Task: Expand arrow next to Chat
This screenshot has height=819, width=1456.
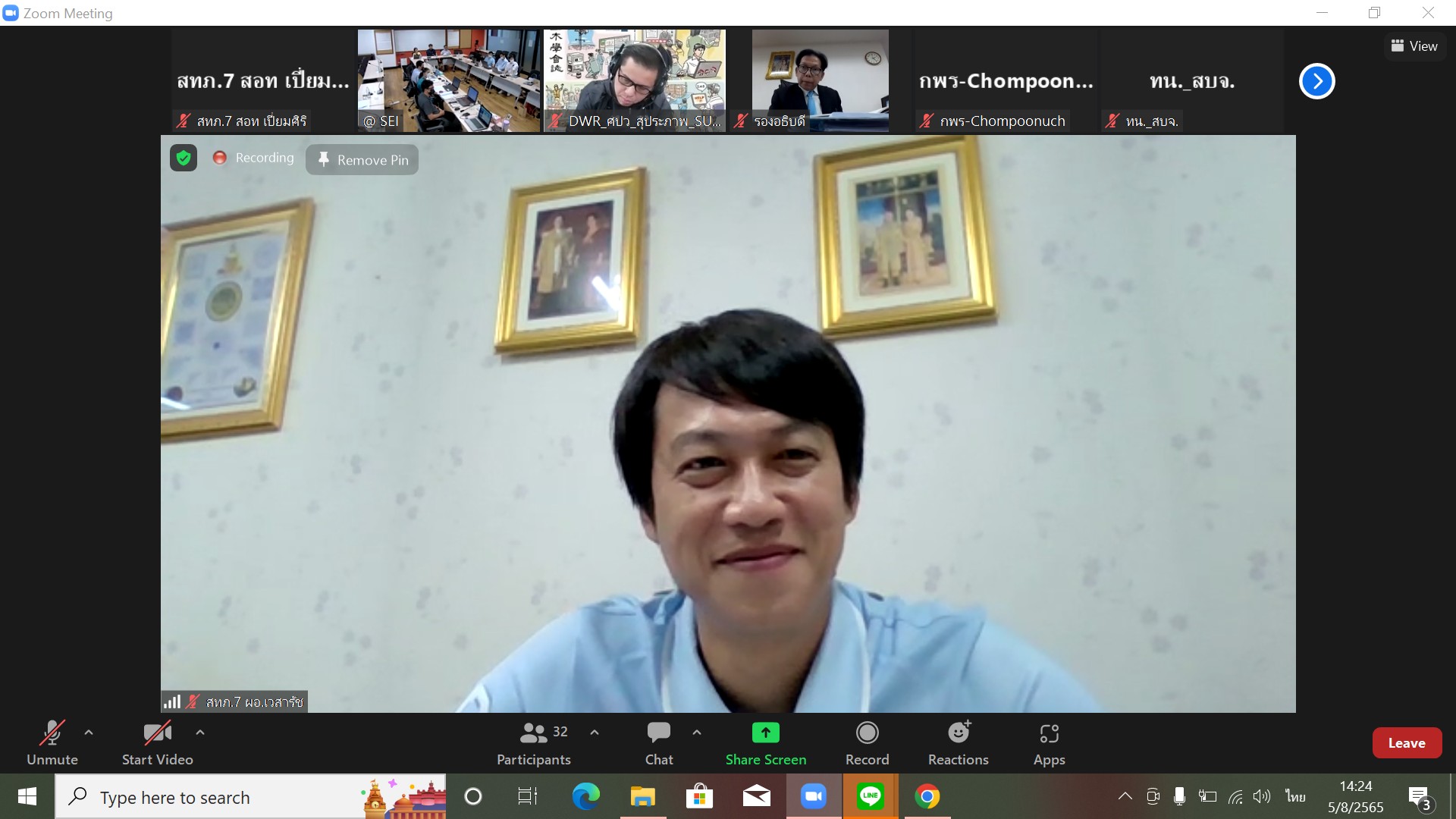Action: (697, 733)
